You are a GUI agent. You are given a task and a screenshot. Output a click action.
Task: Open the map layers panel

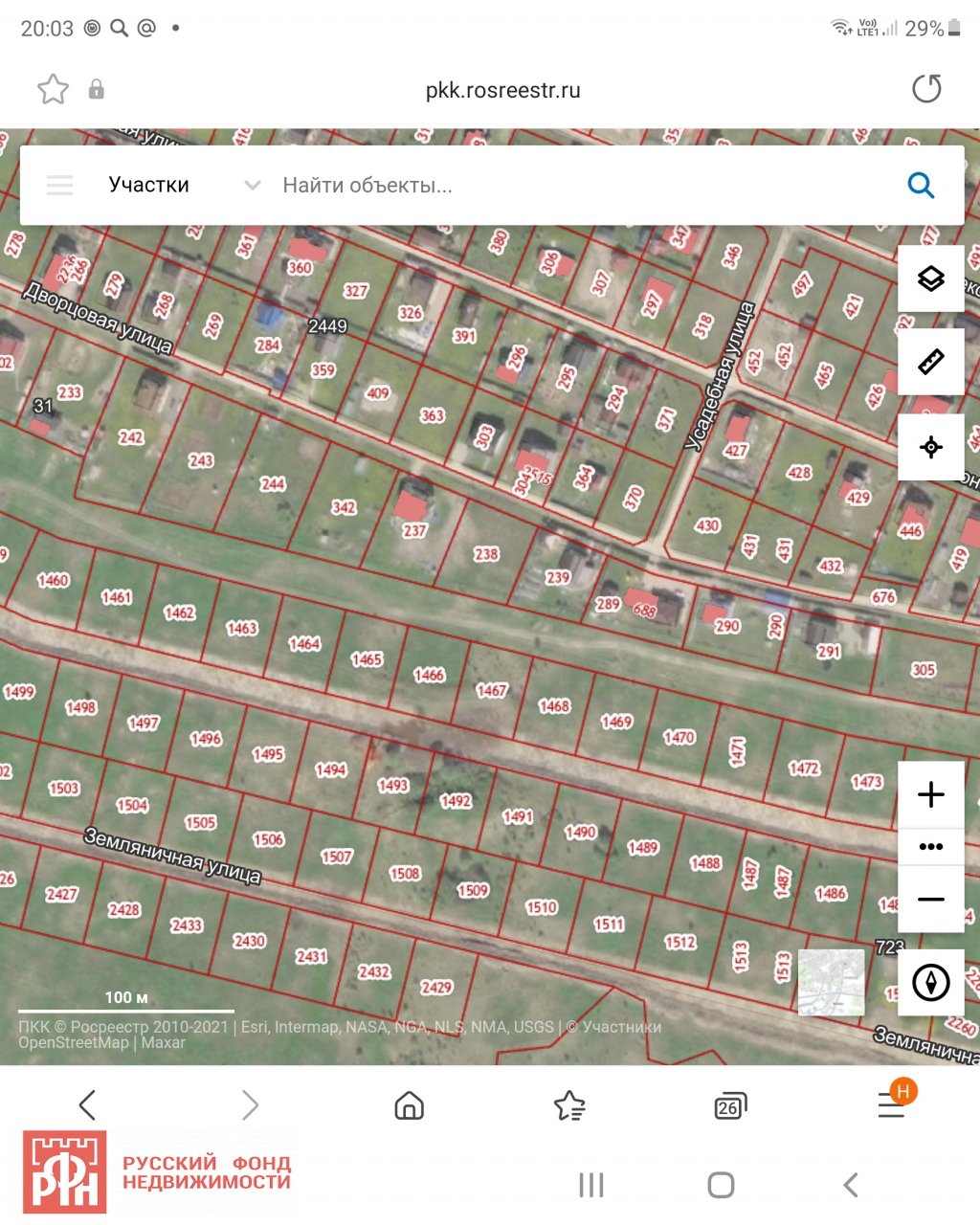coord(931,278)
